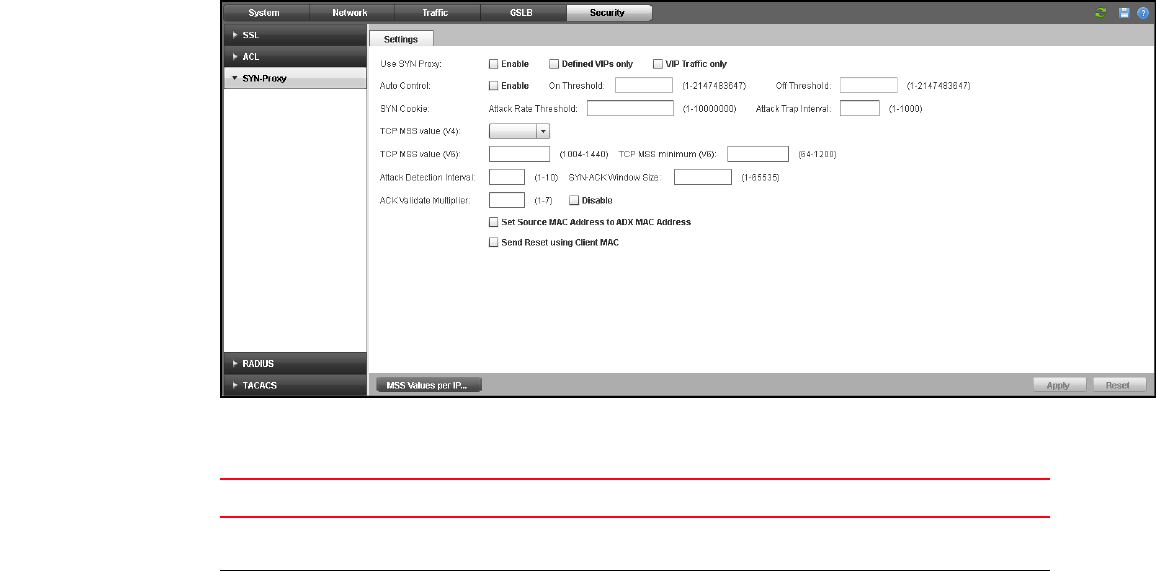Check Send Reset using Client MAC
The image size is (1156, 571).
click(493, 243)
